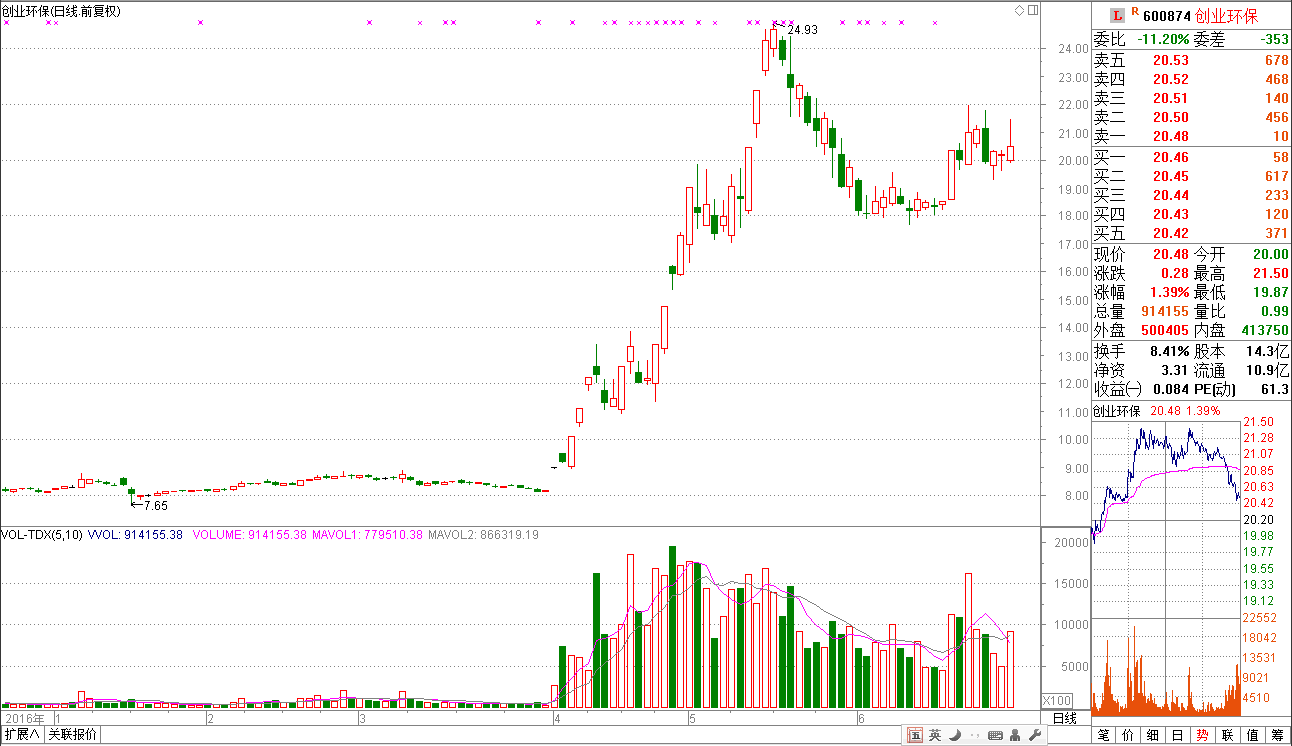Select the red 势 trend tab
The image size is (1292, 746).
tap(1203, 735)
